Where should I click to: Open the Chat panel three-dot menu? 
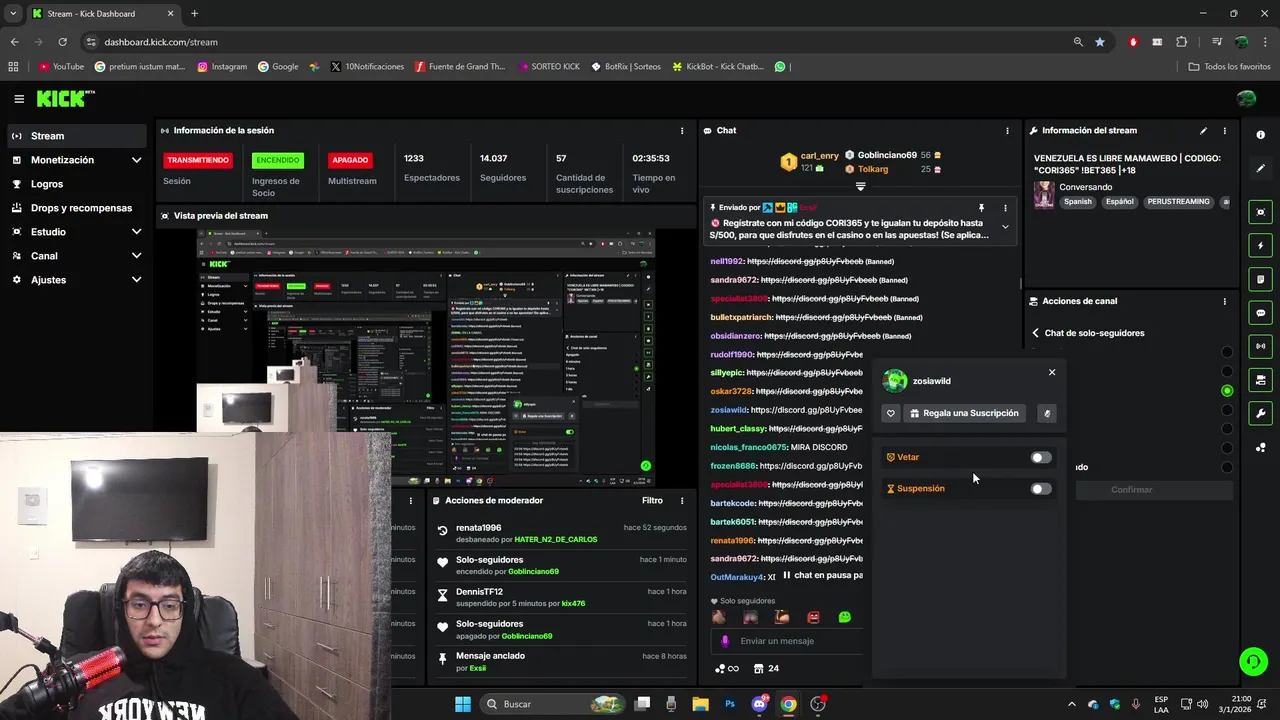coord(1007,131)
